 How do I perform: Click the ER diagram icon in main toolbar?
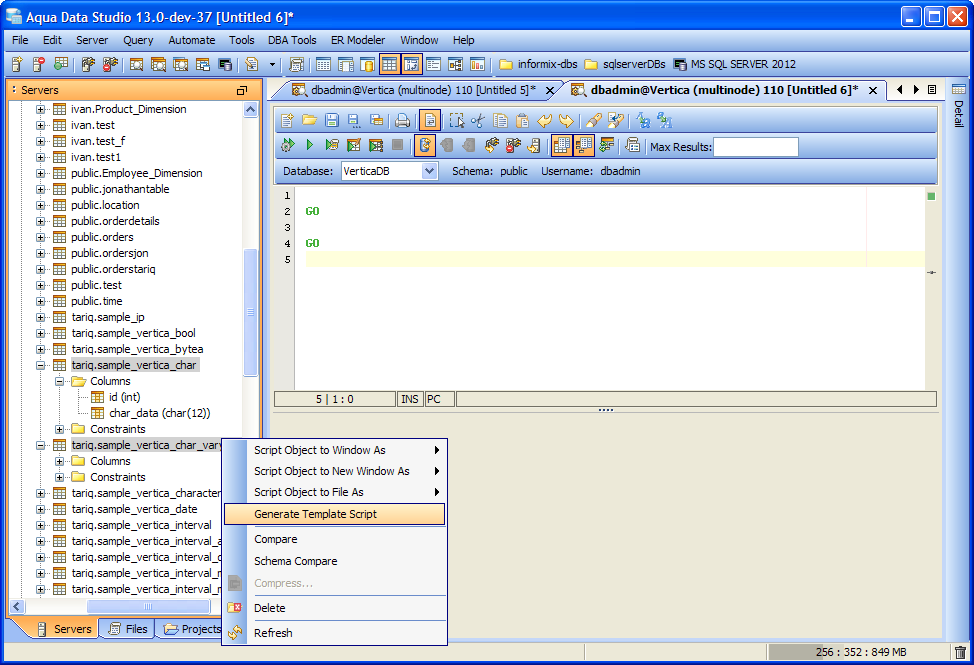click(x=455, y=64)
